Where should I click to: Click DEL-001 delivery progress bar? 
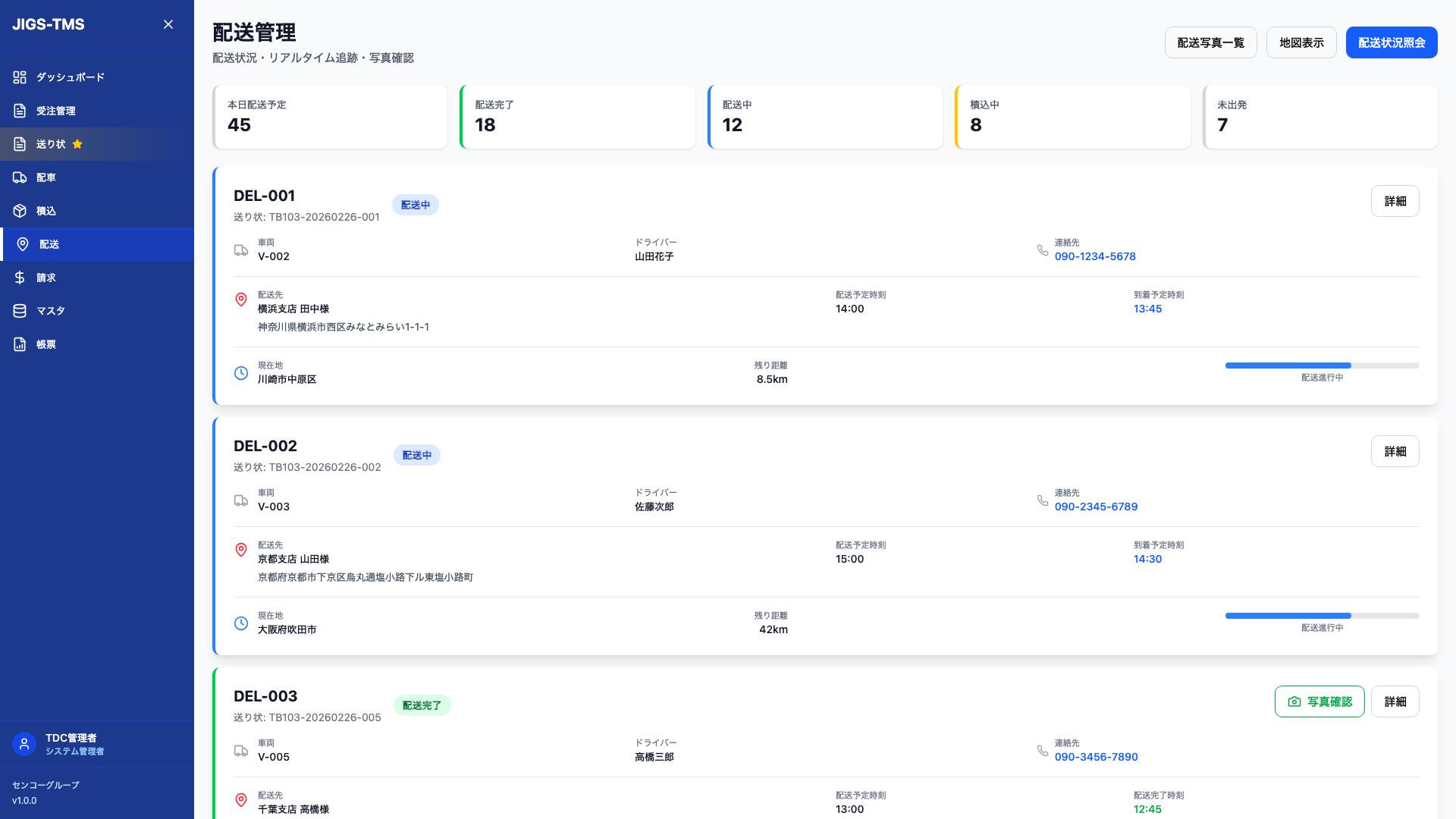(x=1322, y=366)
